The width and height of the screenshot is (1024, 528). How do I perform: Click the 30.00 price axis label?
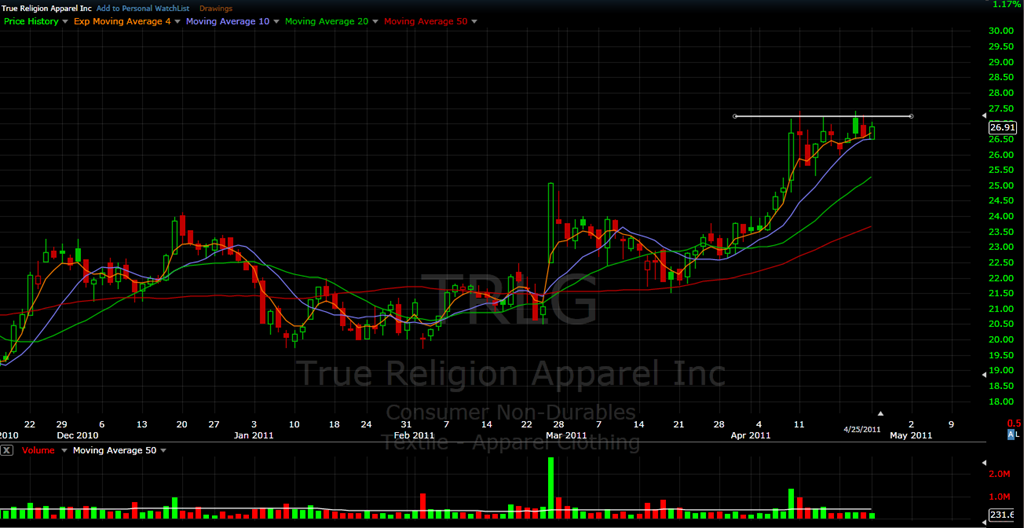(x=1001, y=31)
